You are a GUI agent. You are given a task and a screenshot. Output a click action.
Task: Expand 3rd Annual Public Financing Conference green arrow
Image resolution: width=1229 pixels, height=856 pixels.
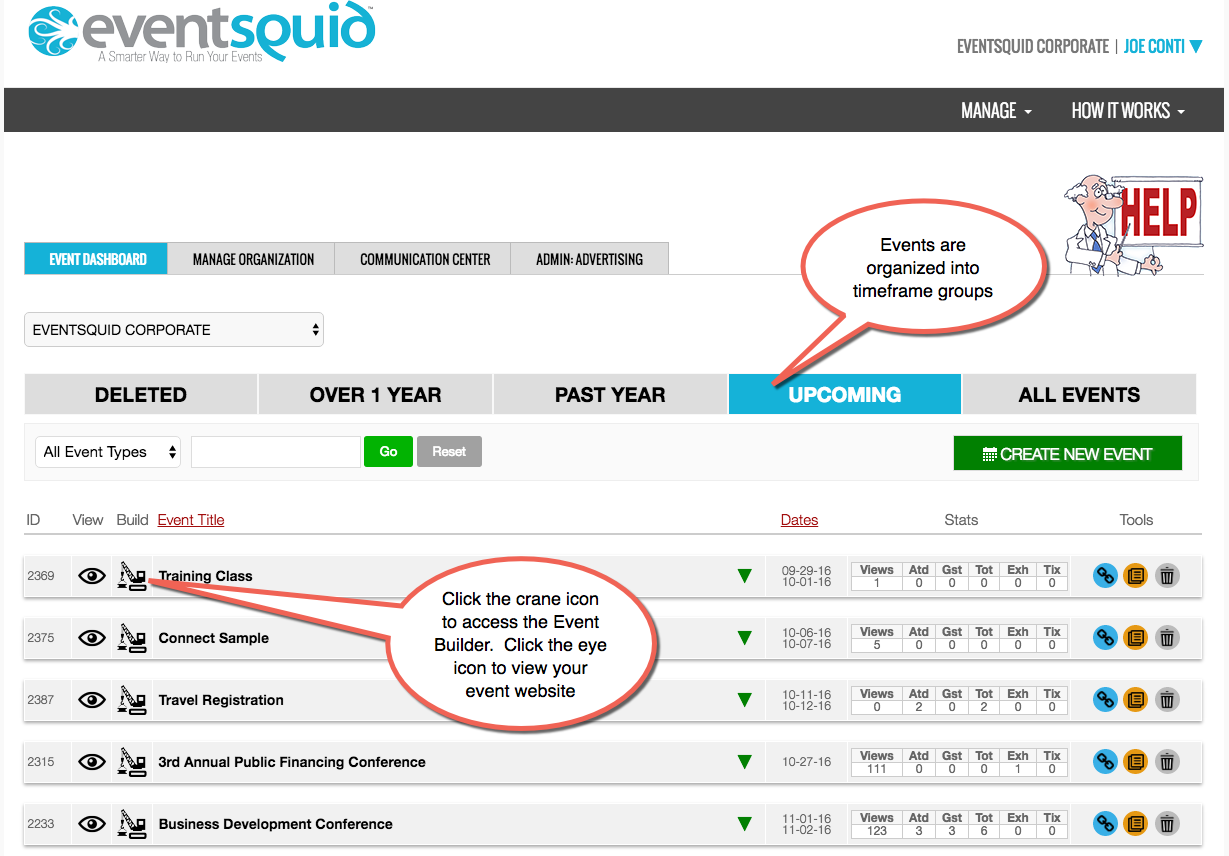point(744,762)
